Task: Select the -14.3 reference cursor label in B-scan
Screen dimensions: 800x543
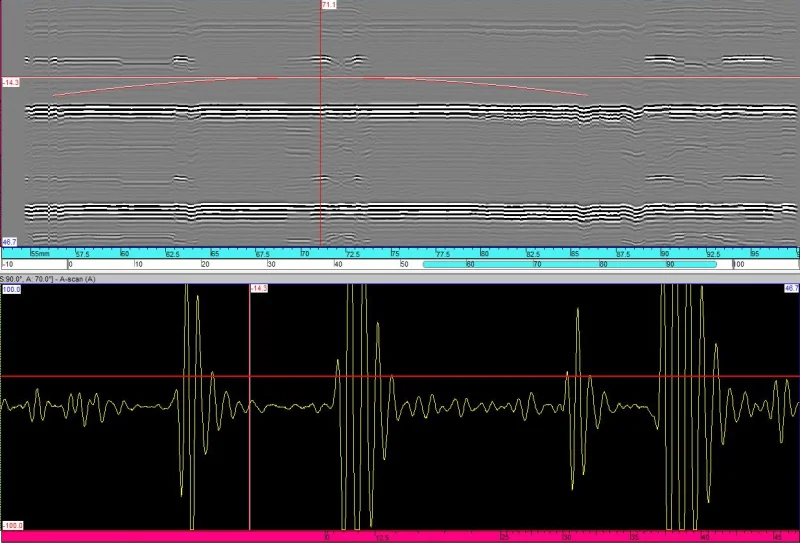Action: (11, 82)
